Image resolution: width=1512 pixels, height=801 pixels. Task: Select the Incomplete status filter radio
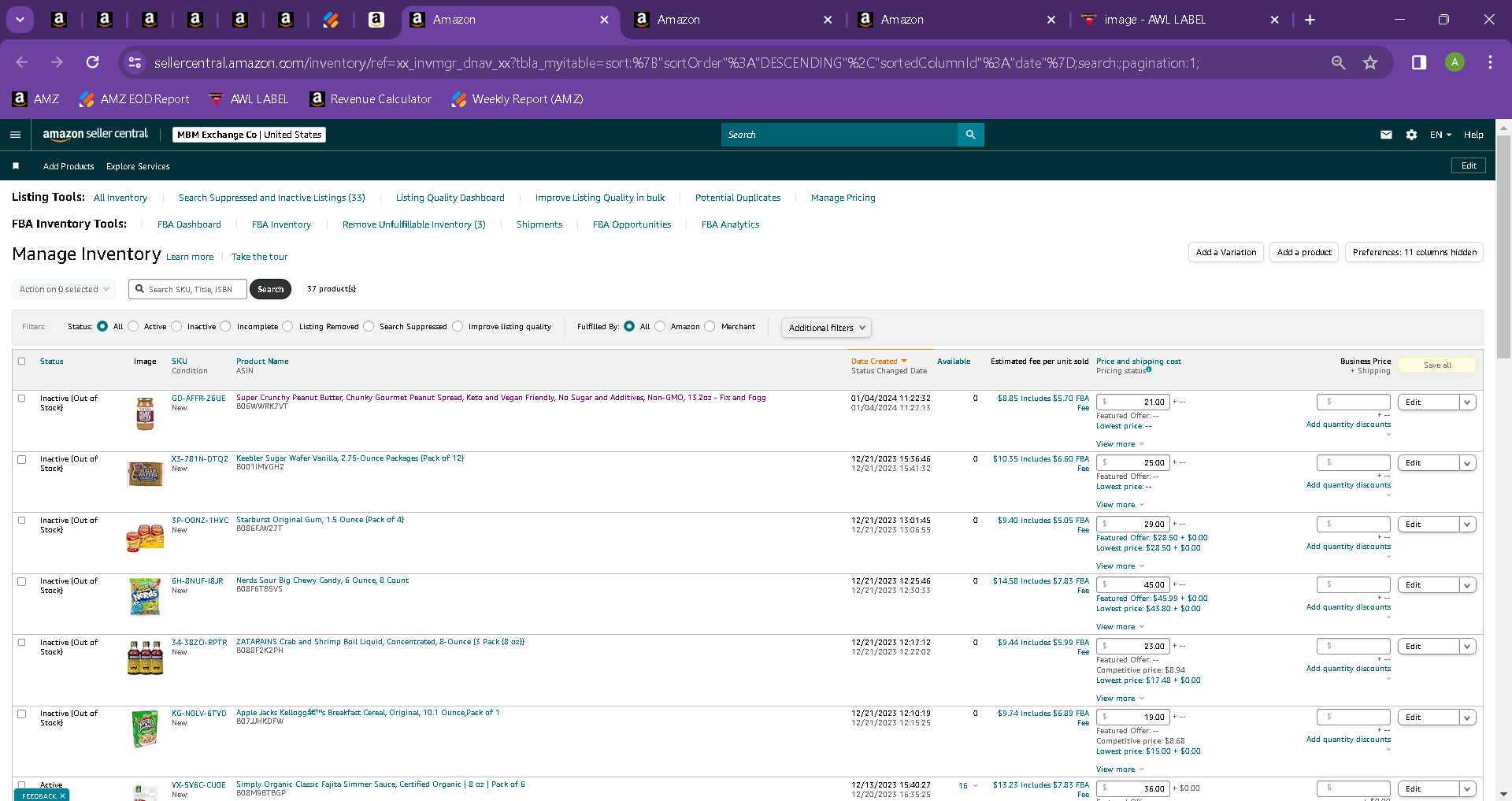coord(226,326)
